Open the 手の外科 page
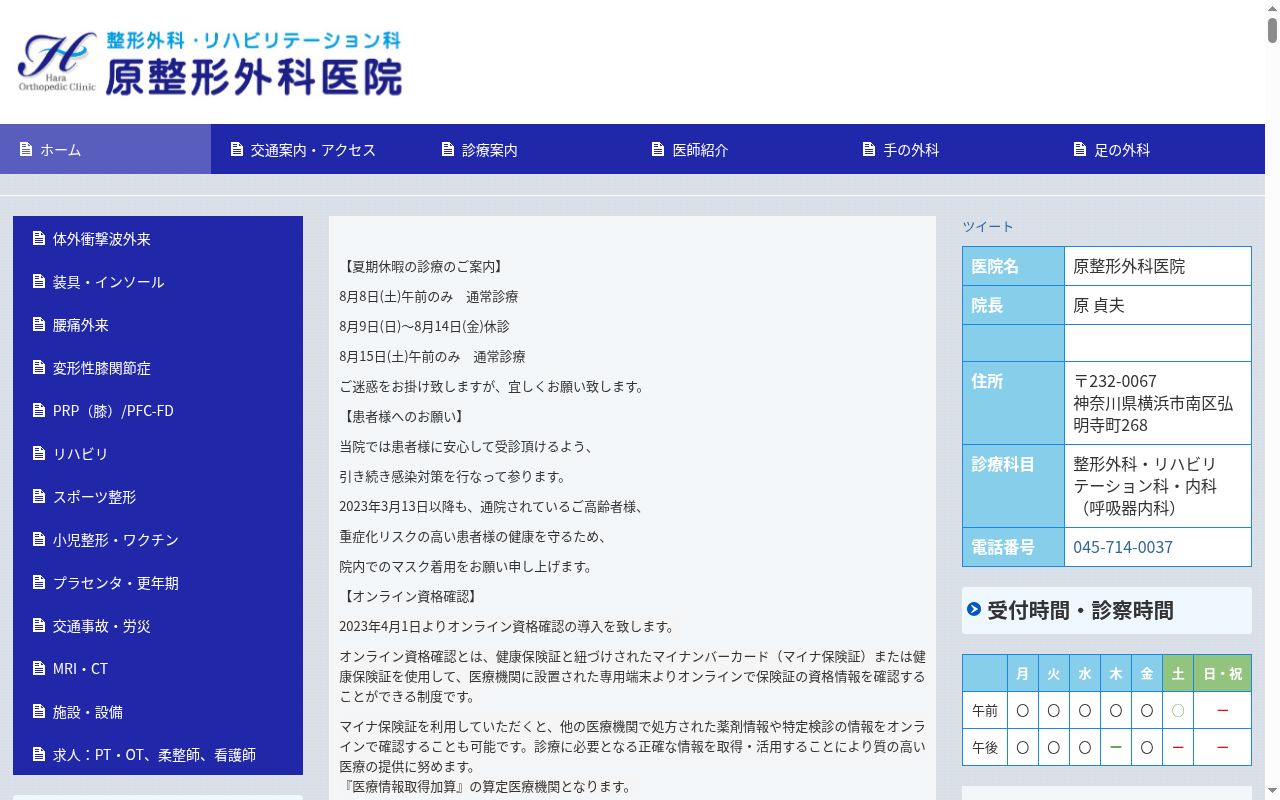 tap(949, 149)
